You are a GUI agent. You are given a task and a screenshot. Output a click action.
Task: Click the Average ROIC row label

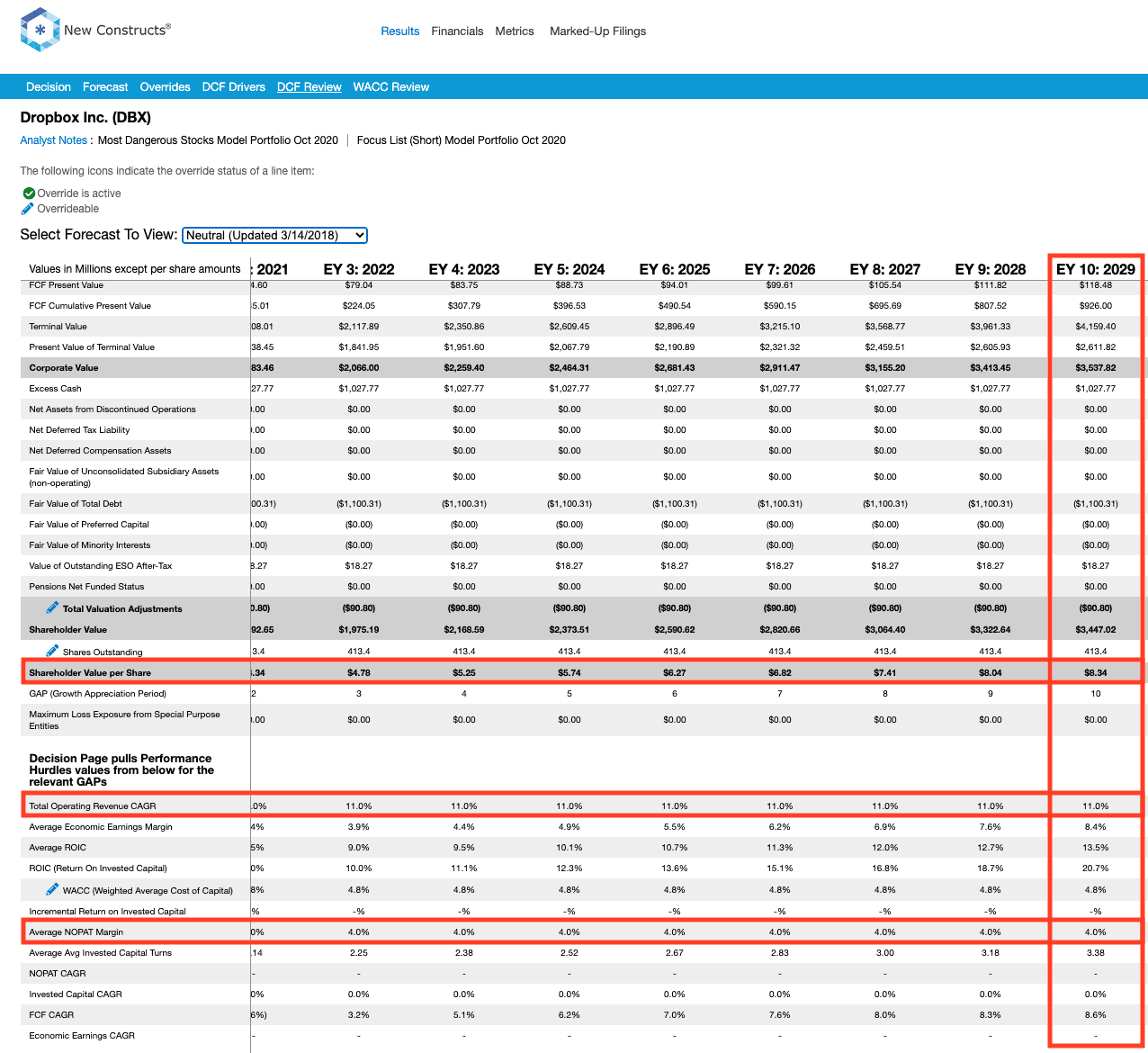click(58, 847)
